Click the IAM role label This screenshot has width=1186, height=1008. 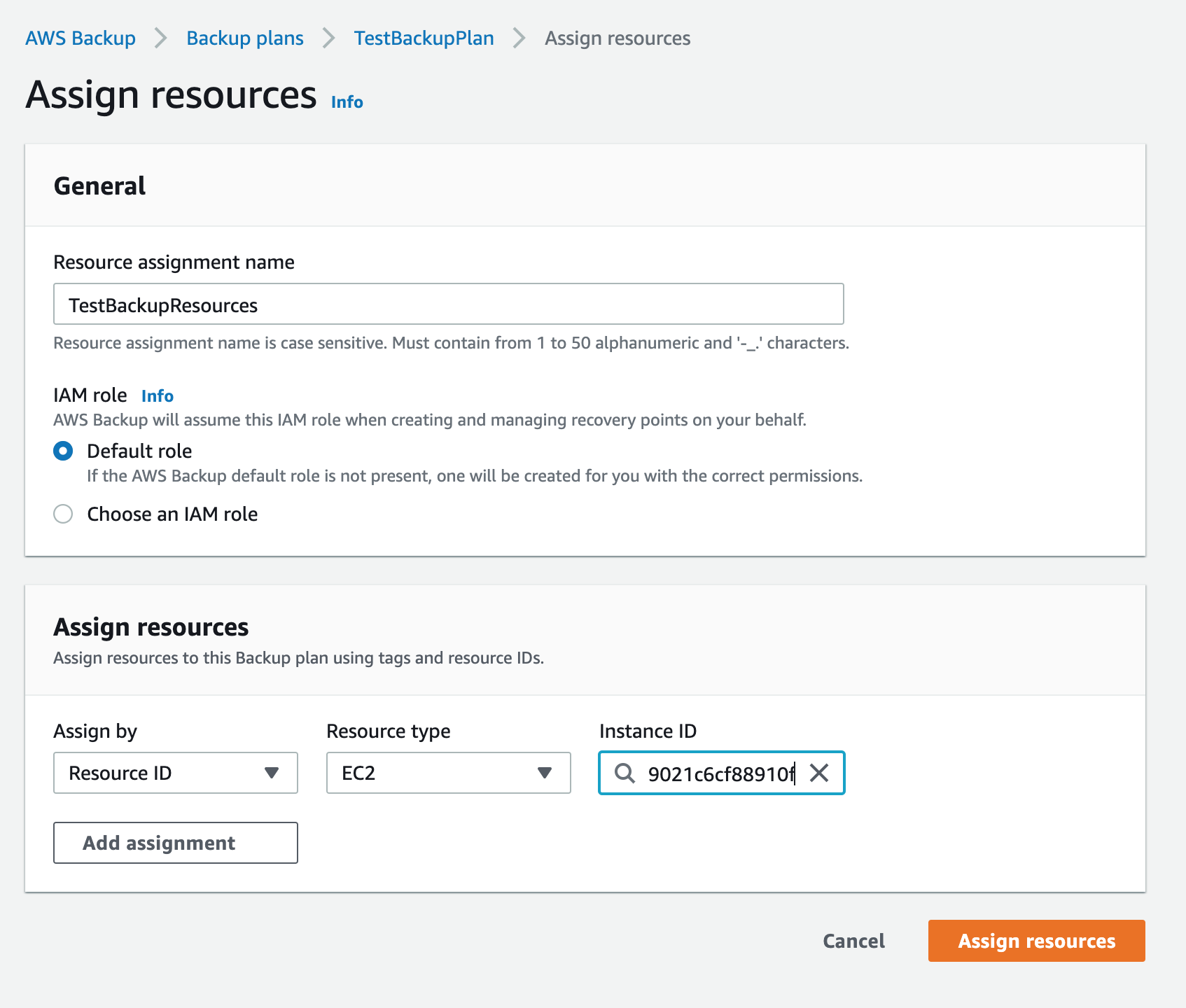point(90,395)
